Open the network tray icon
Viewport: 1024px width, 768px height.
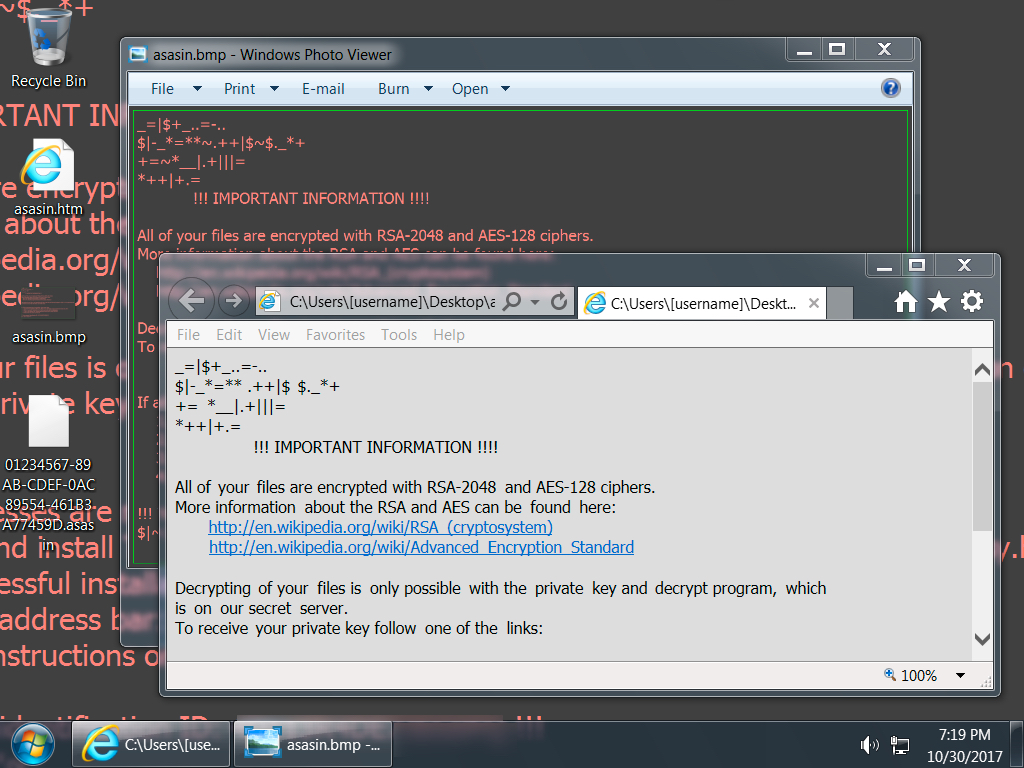click(x=900, y=744)
